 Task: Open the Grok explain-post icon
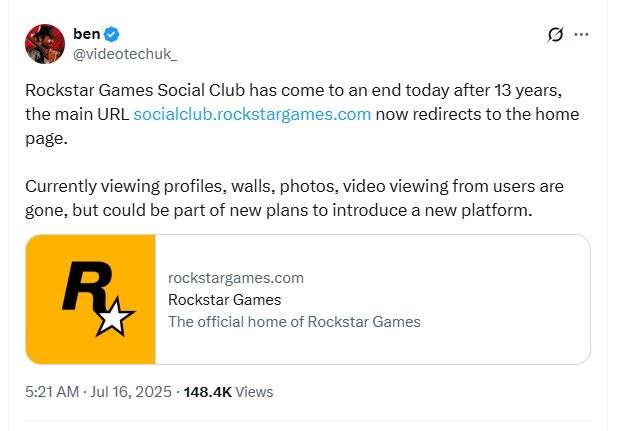[x=555, y=34]
